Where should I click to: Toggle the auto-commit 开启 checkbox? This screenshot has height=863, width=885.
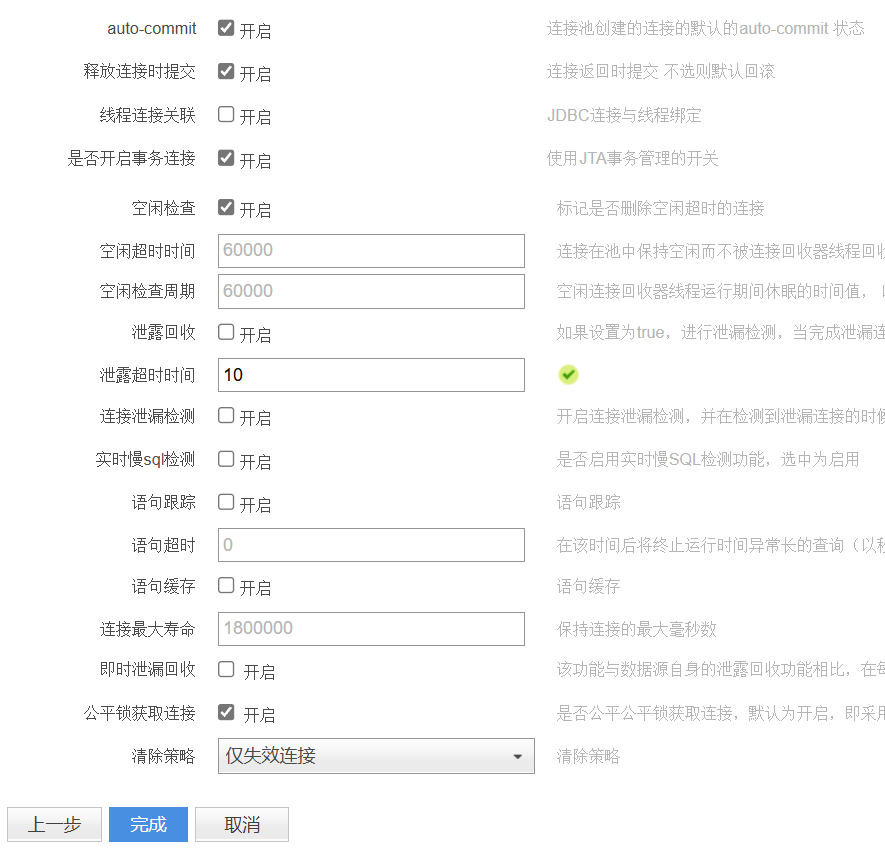pyautogui.click(x=226, y=29)
